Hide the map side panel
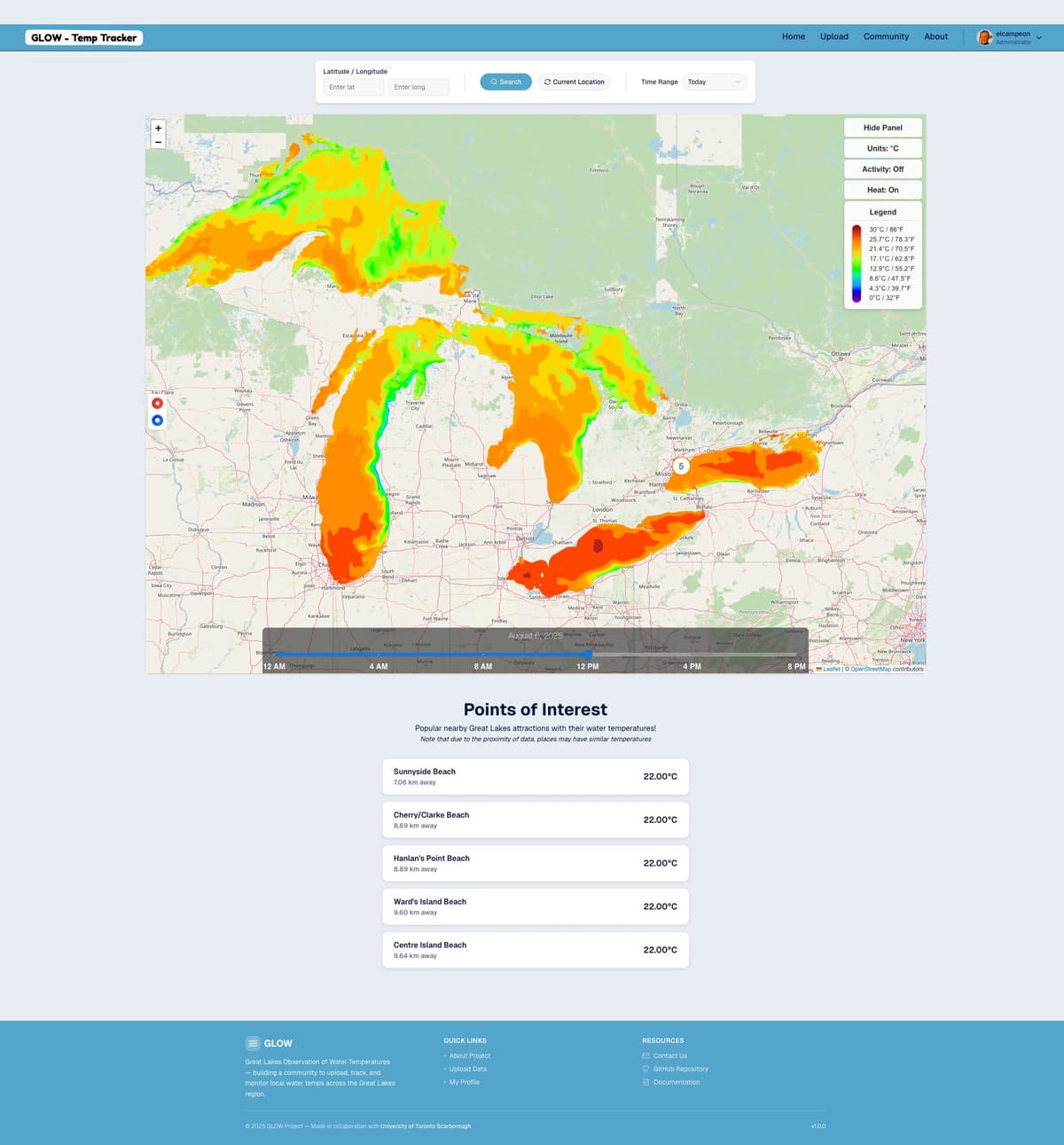This screenshot has height=1145, width=1064. 883,128
